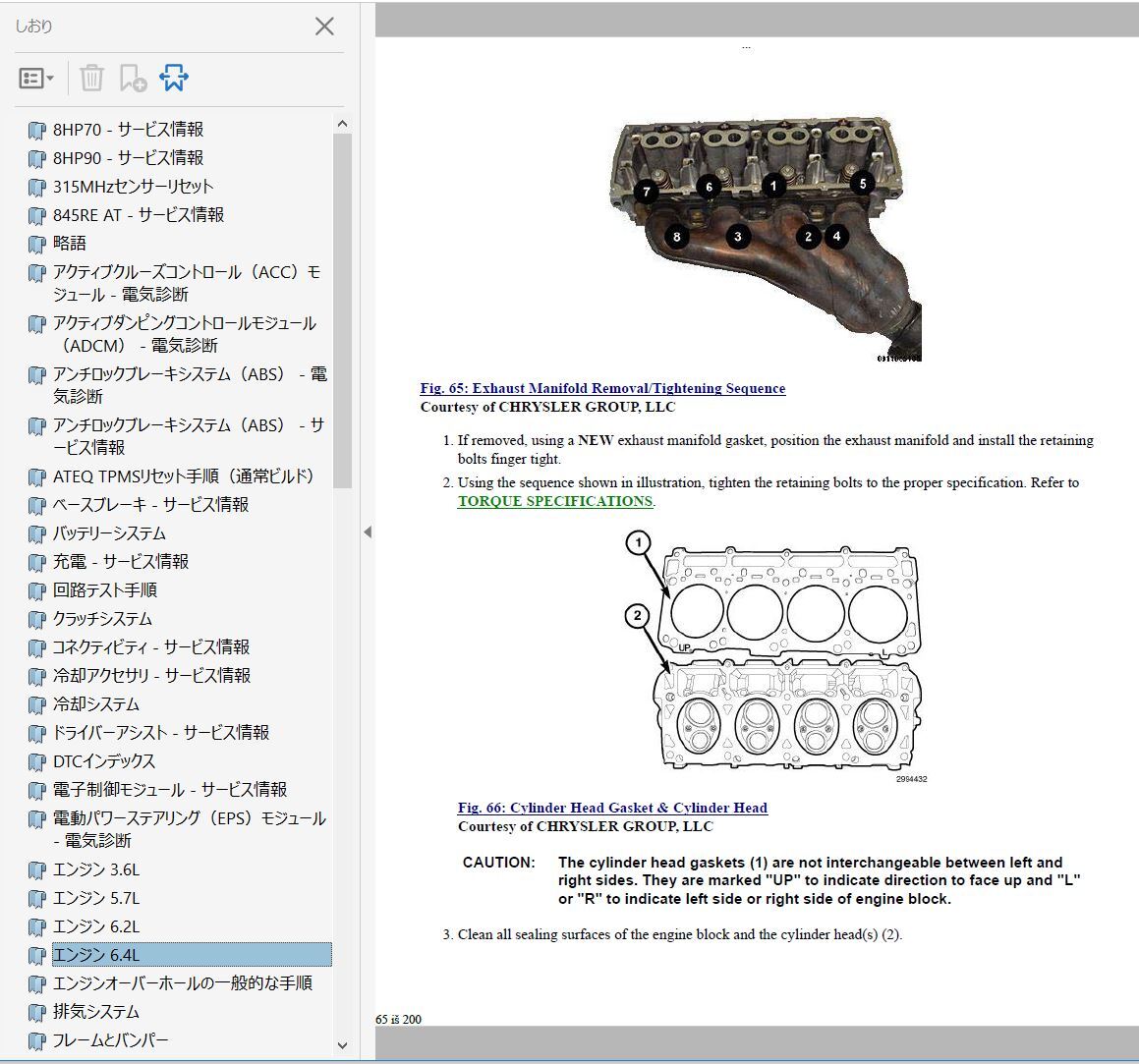Click bookmark icon beside 排気システム

pyautogui.click(x=37, y=1012)
